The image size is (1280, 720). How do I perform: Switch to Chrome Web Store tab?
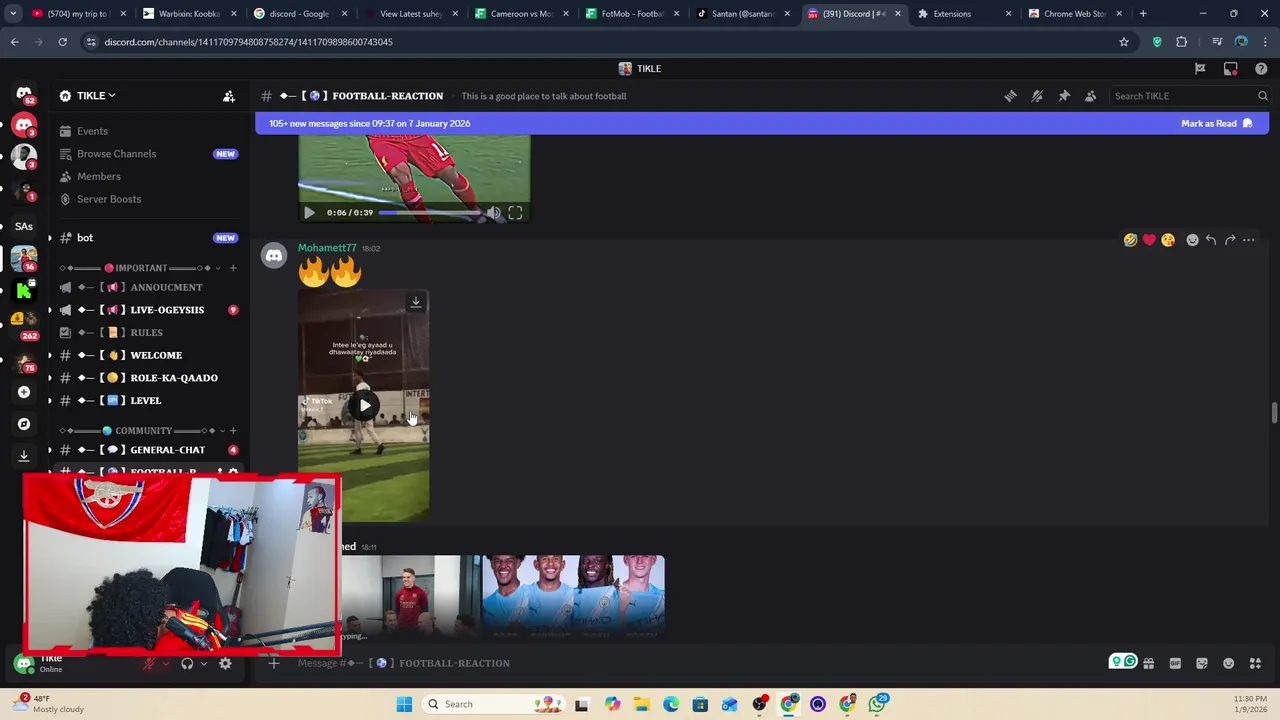point(1074,14)
